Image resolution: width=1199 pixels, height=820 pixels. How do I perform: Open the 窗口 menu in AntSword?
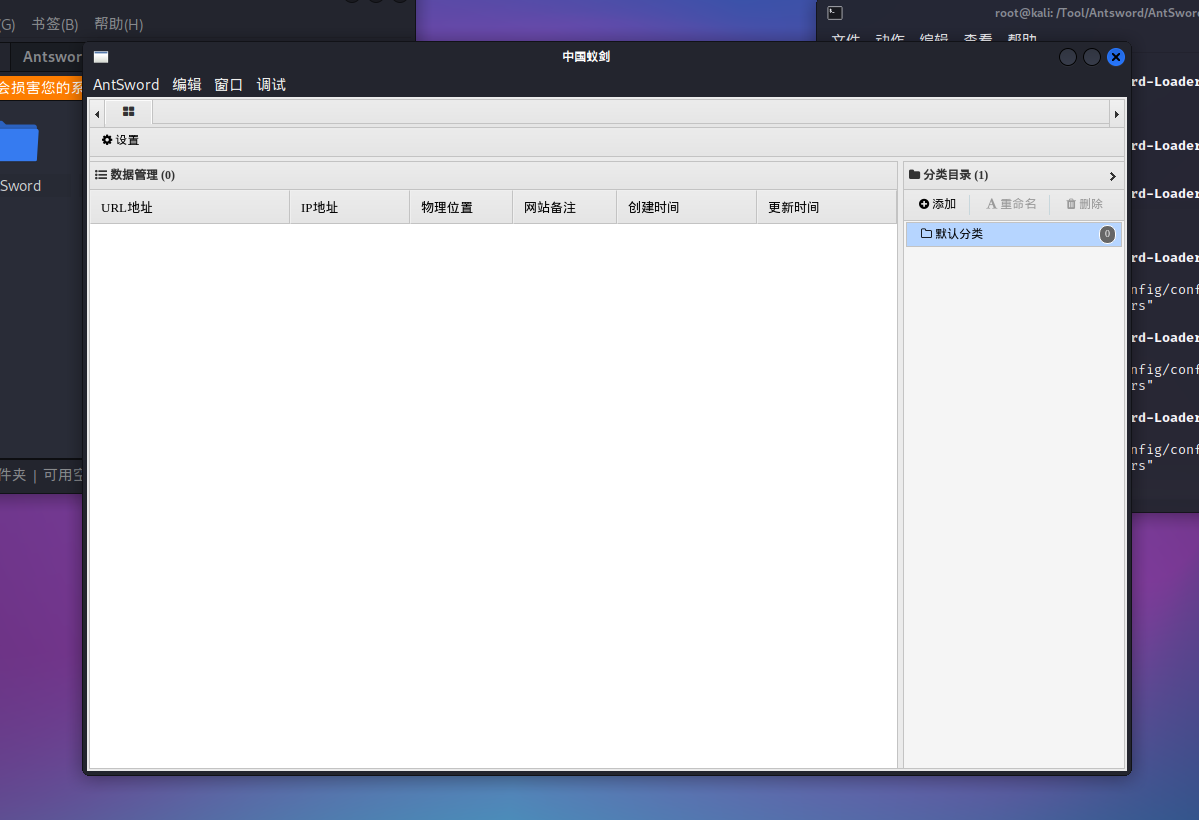click(229, 84)
